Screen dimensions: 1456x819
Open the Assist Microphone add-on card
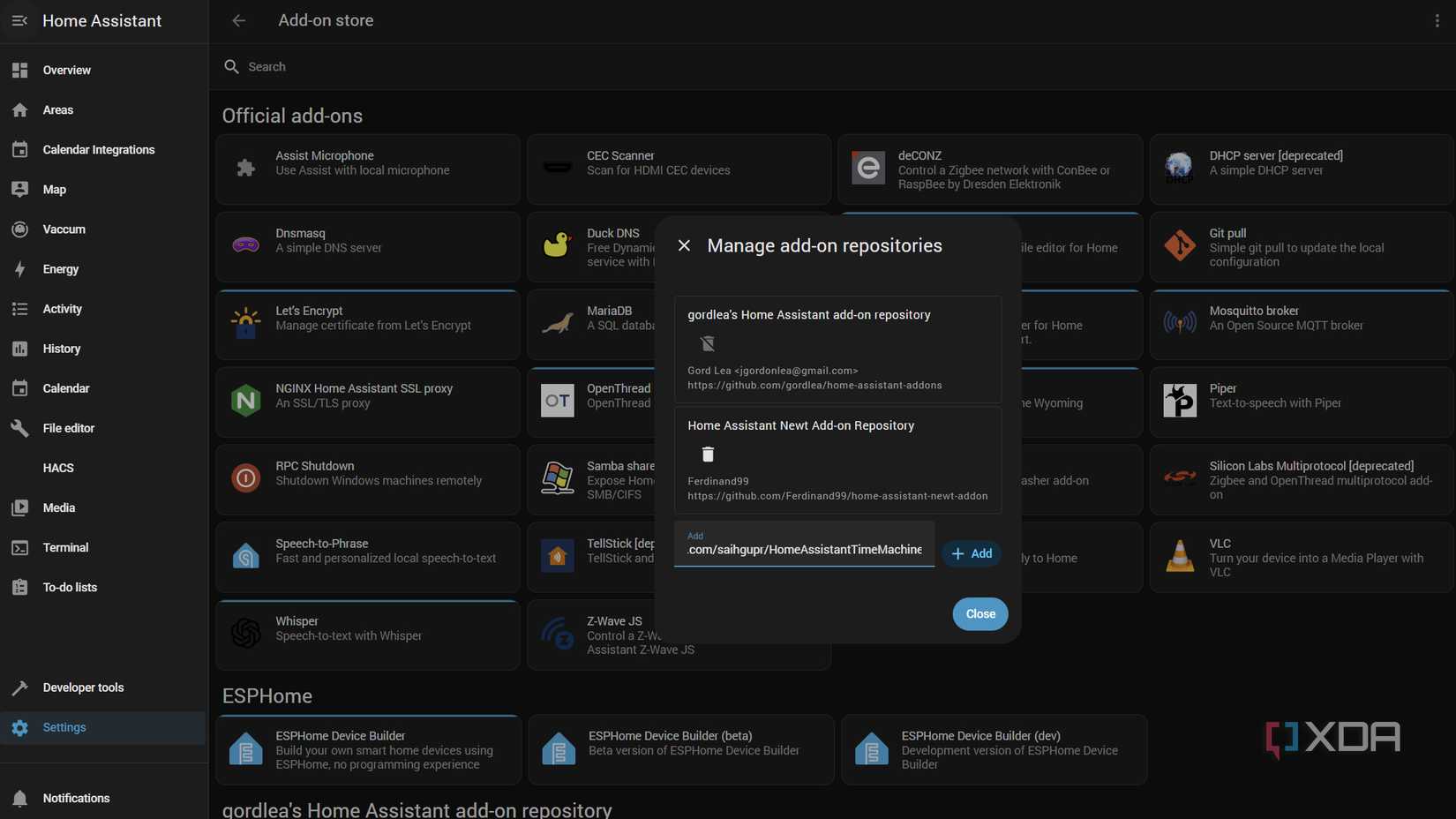coord(368,169)
